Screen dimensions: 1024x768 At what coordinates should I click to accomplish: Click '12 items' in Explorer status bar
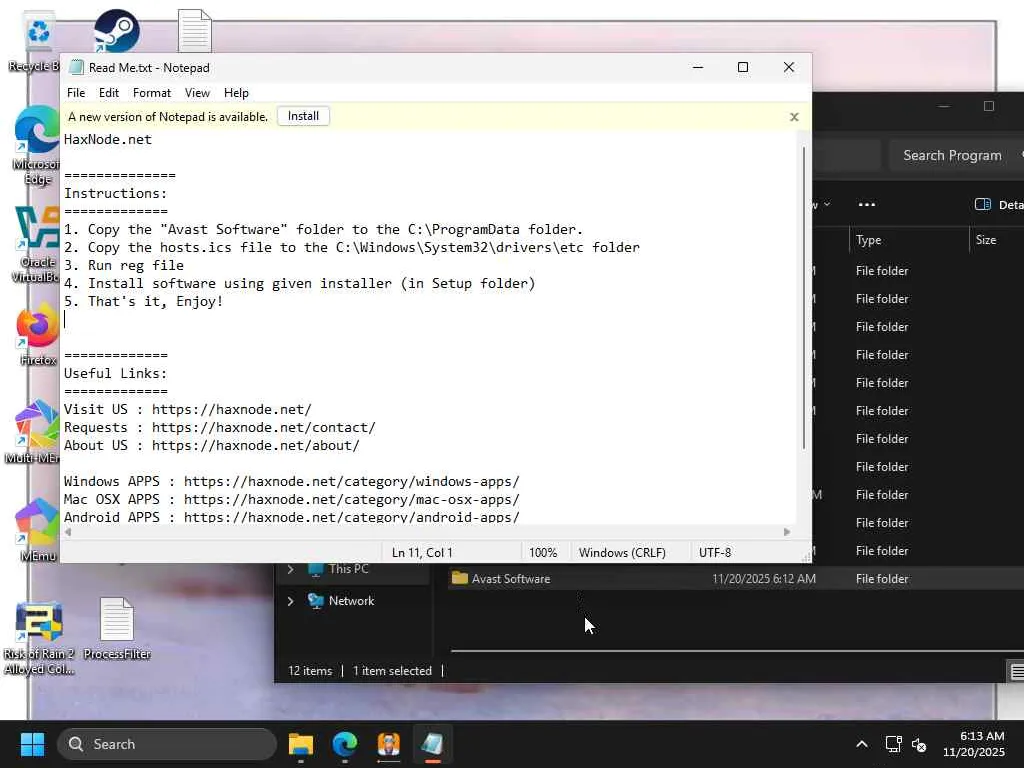[x=310, y=671]
